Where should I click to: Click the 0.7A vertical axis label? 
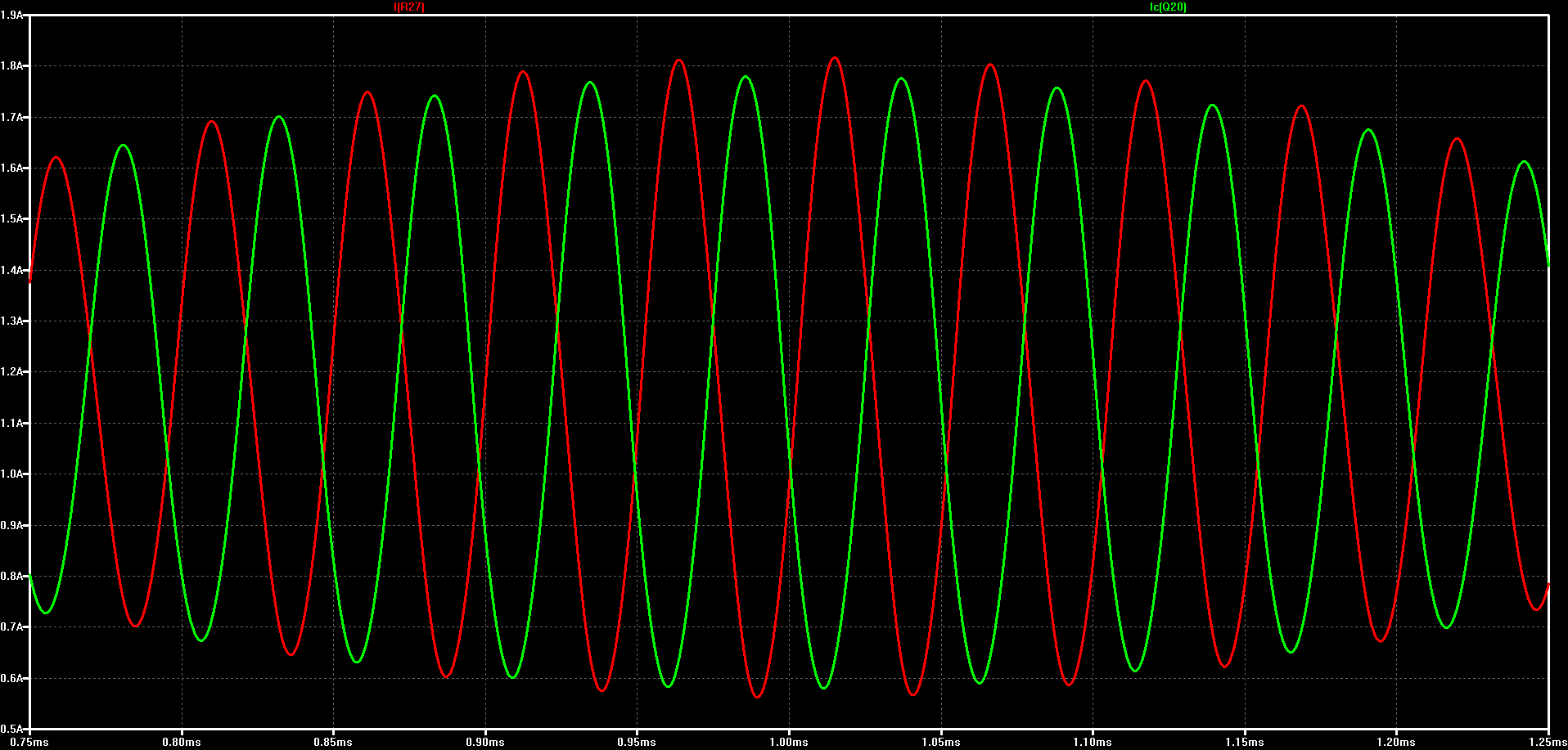(11, 627)
